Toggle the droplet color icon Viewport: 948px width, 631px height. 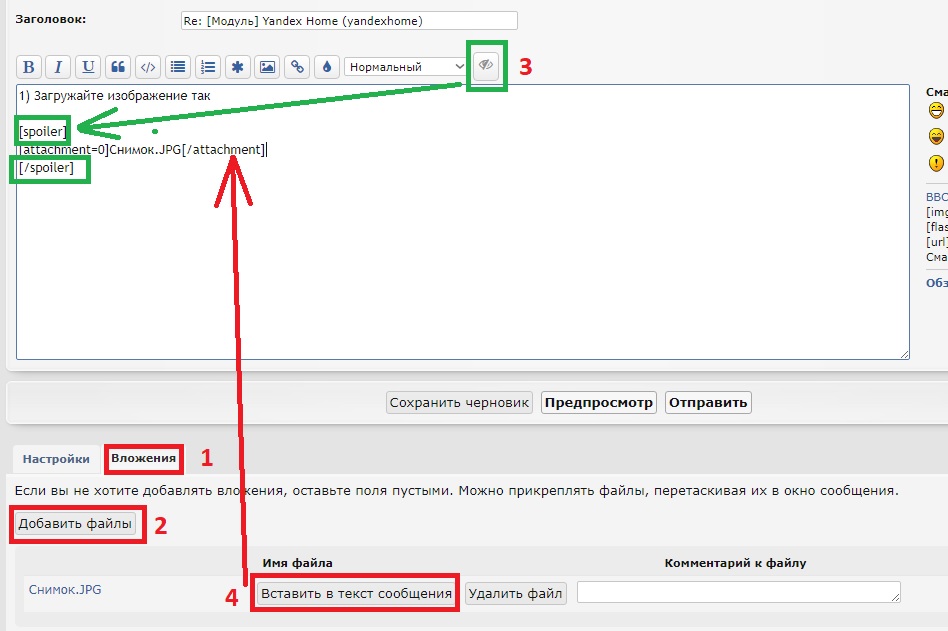point(327,67)
